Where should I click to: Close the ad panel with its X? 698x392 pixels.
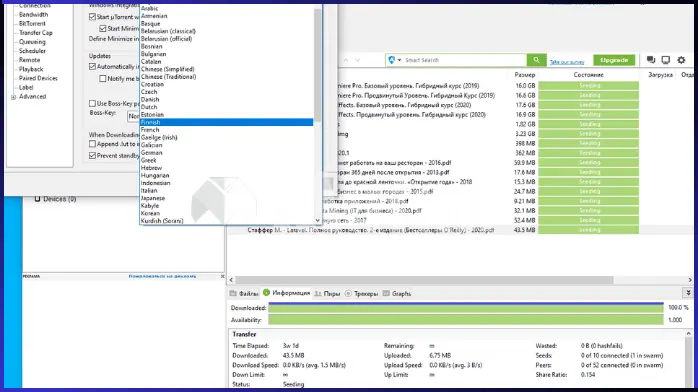(223, 276)
